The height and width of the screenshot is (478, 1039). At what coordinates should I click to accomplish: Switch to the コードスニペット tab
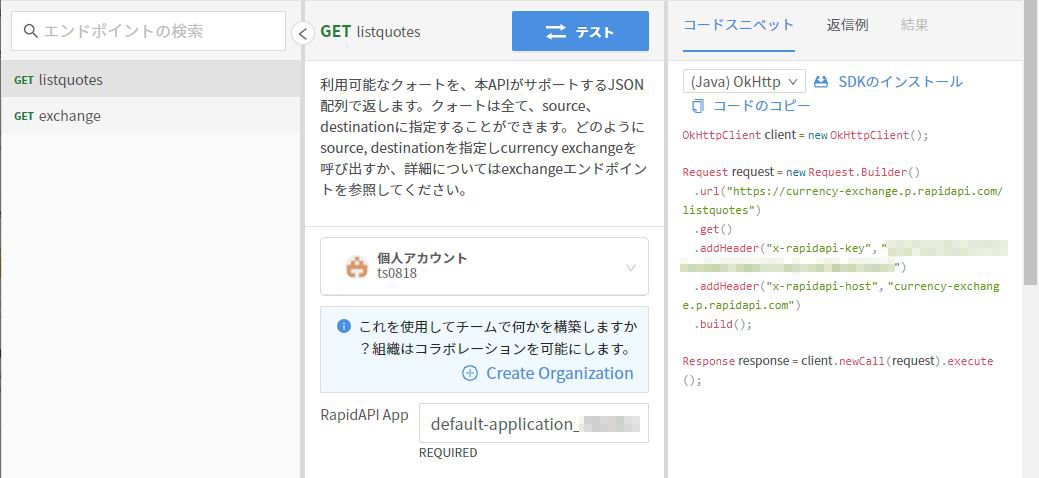738,25
